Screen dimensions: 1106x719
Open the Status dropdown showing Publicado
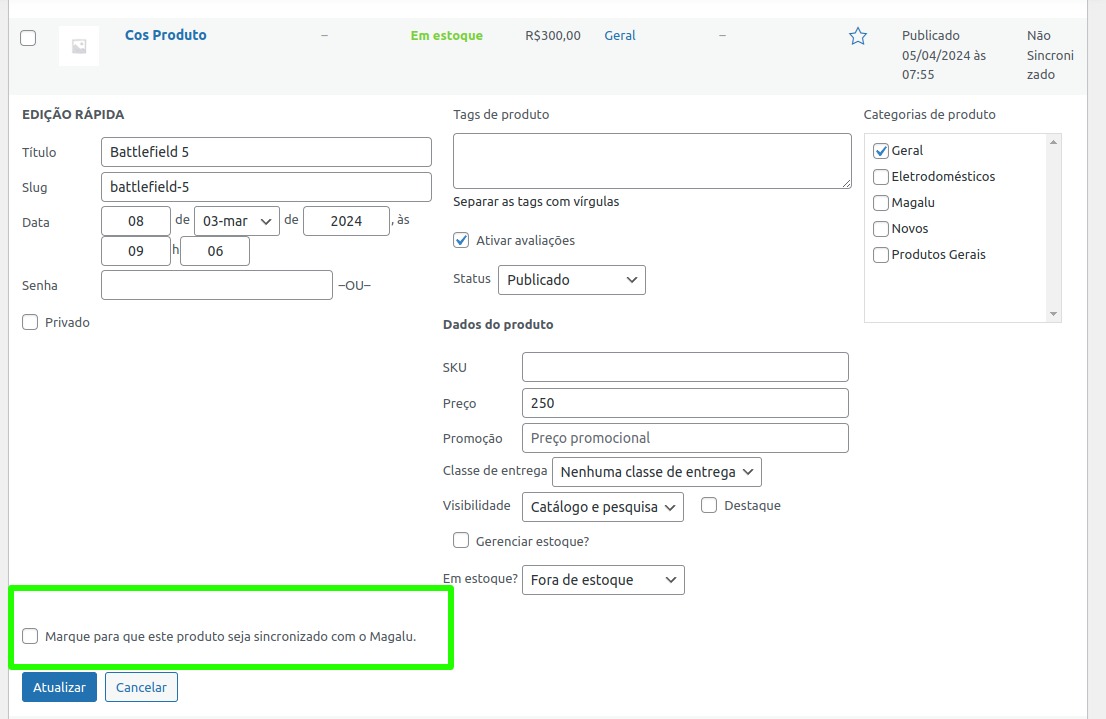(572, 280)
